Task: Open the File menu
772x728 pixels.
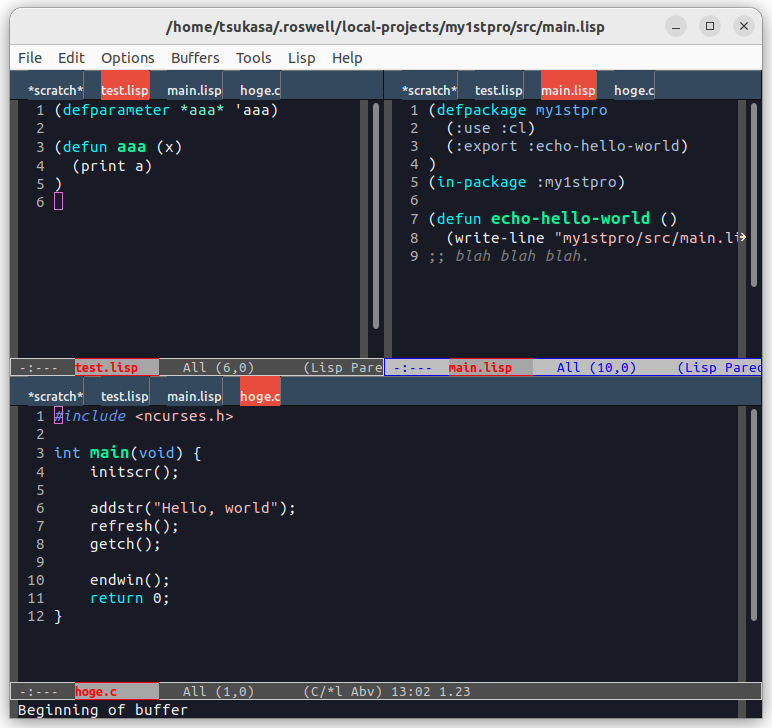Action: pos(30,58)
